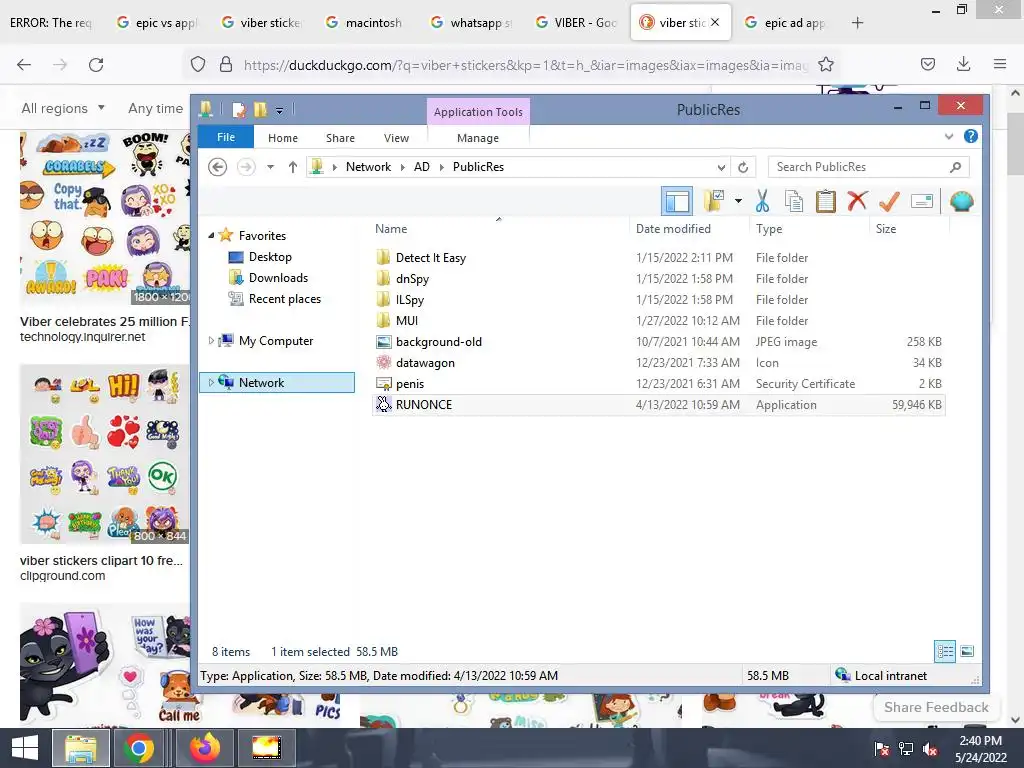Open the Manage ribbon tab
1024x768 pixels.
(x=478, y=138)
